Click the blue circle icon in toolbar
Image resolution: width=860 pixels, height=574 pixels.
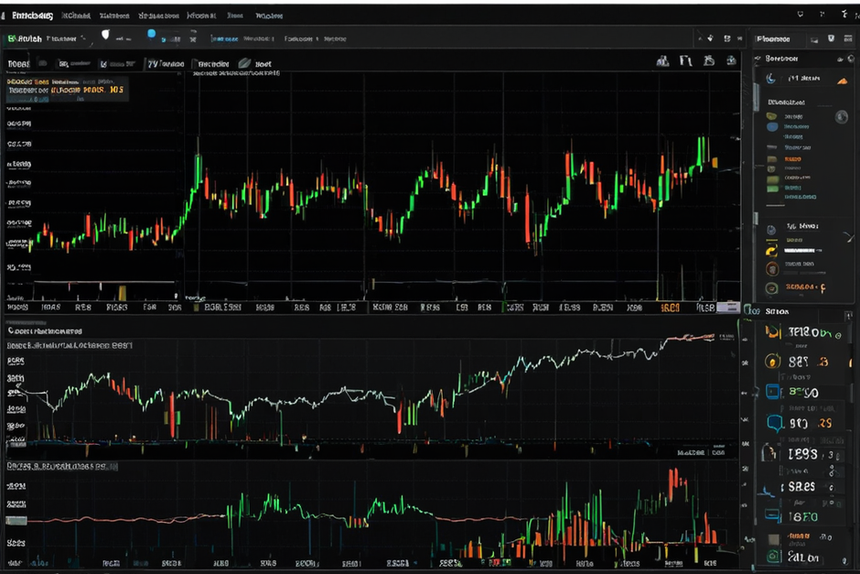coord(151,34)
